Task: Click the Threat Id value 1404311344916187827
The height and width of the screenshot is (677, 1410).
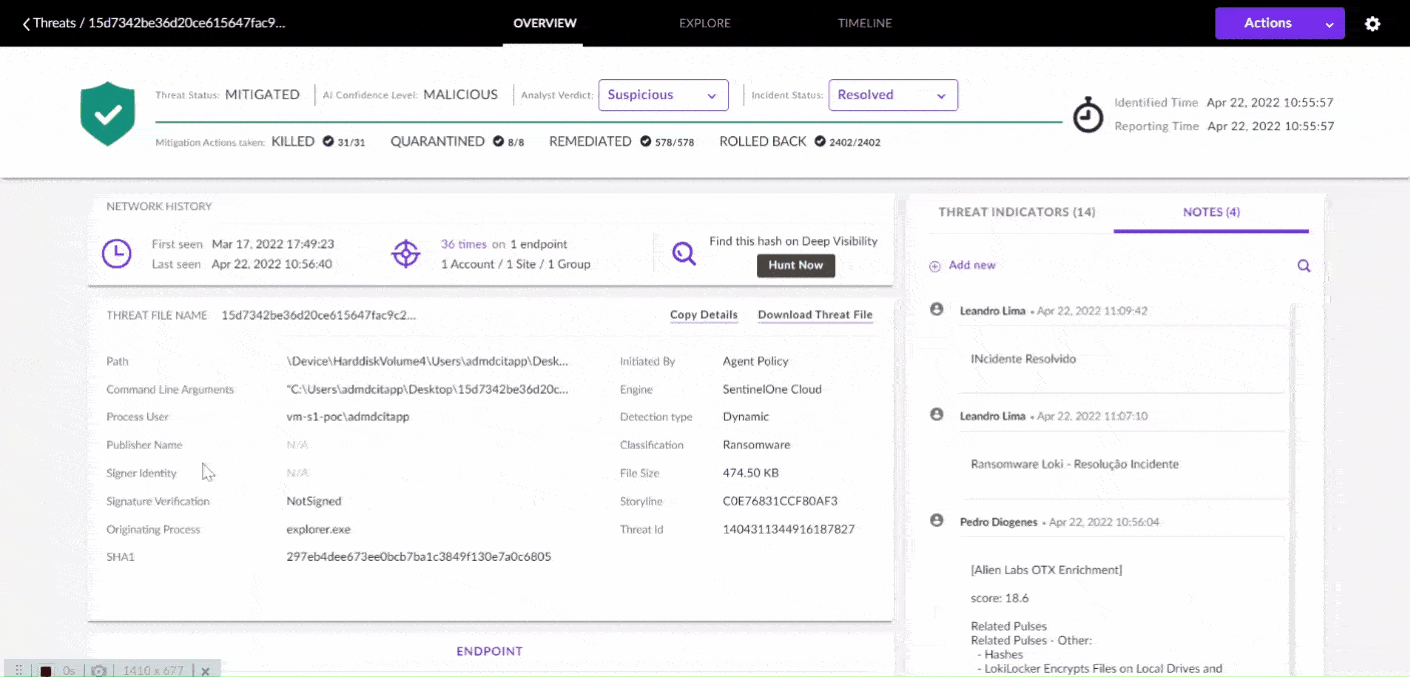Action: [789, 530]
